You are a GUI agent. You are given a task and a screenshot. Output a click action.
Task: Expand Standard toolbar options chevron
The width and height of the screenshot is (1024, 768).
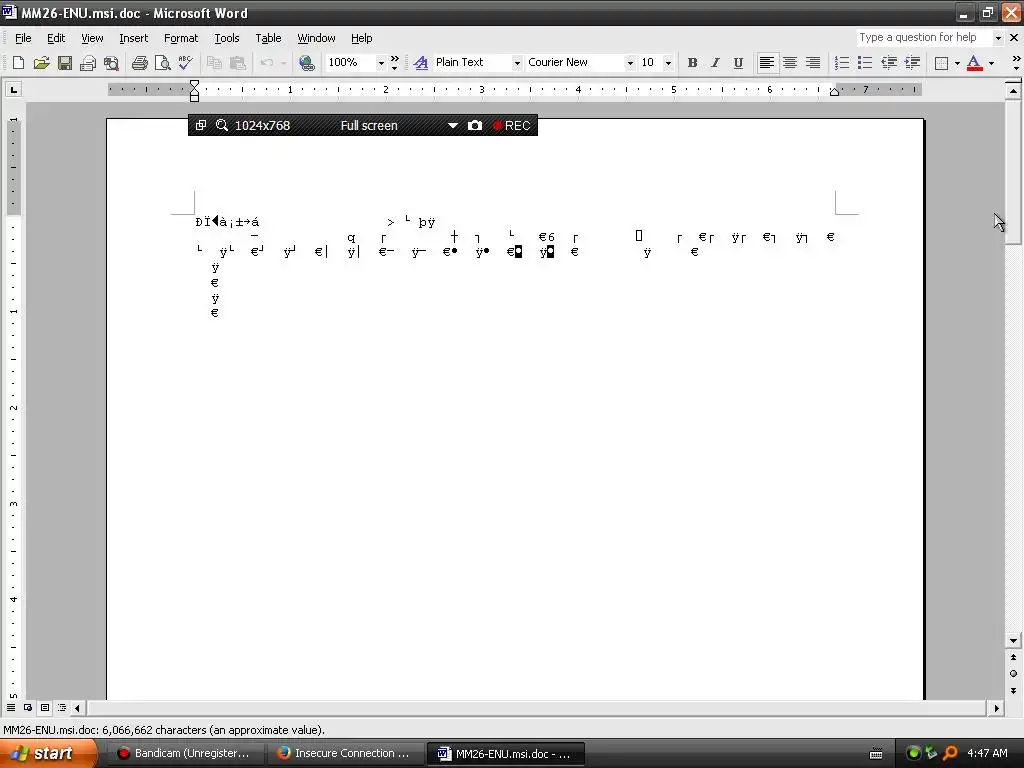click(x=394, y=63)
